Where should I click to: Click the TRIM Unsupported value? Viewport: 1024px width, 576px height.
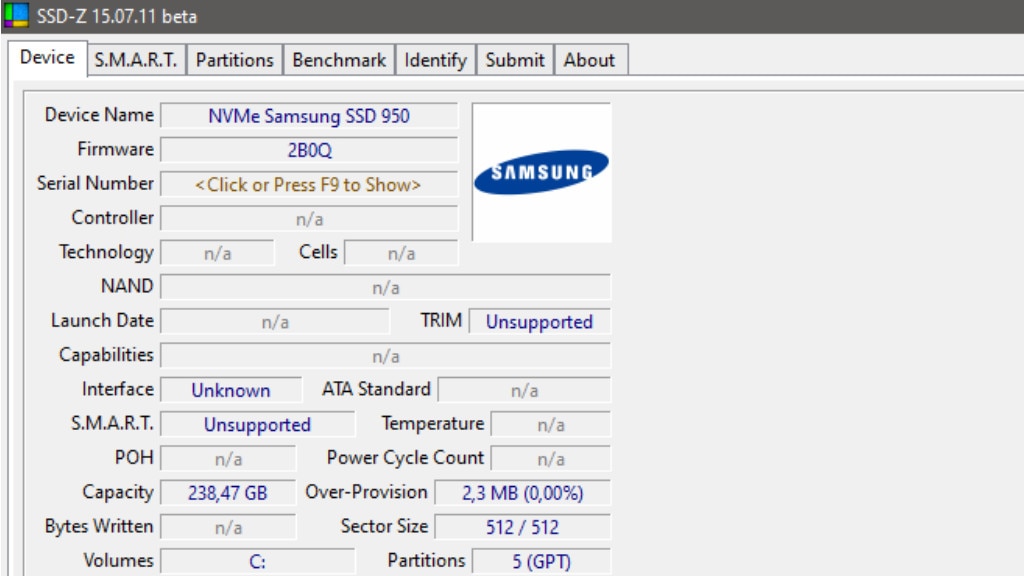point(539,322)
